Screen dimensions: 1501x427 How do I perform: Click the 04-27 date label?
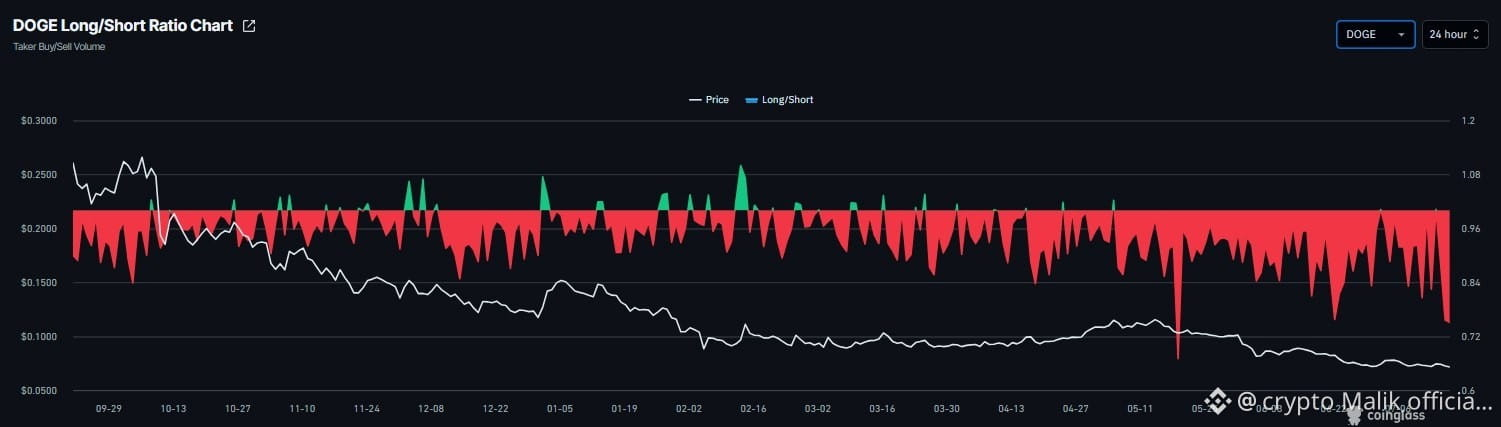[1076, 409]
